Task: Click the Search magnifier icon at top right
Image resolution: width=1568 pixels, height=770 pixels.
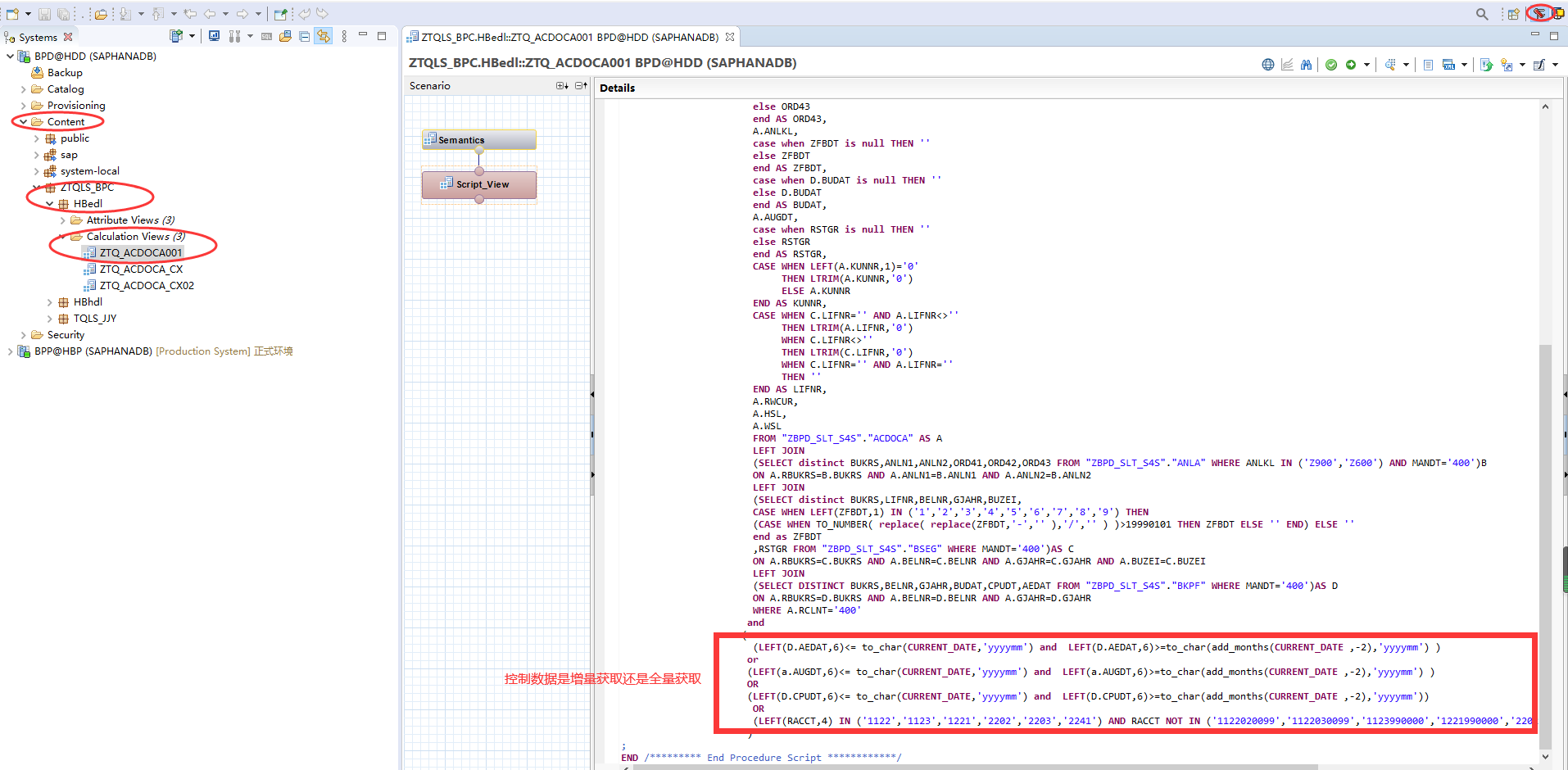Action: pos(1482,14)
